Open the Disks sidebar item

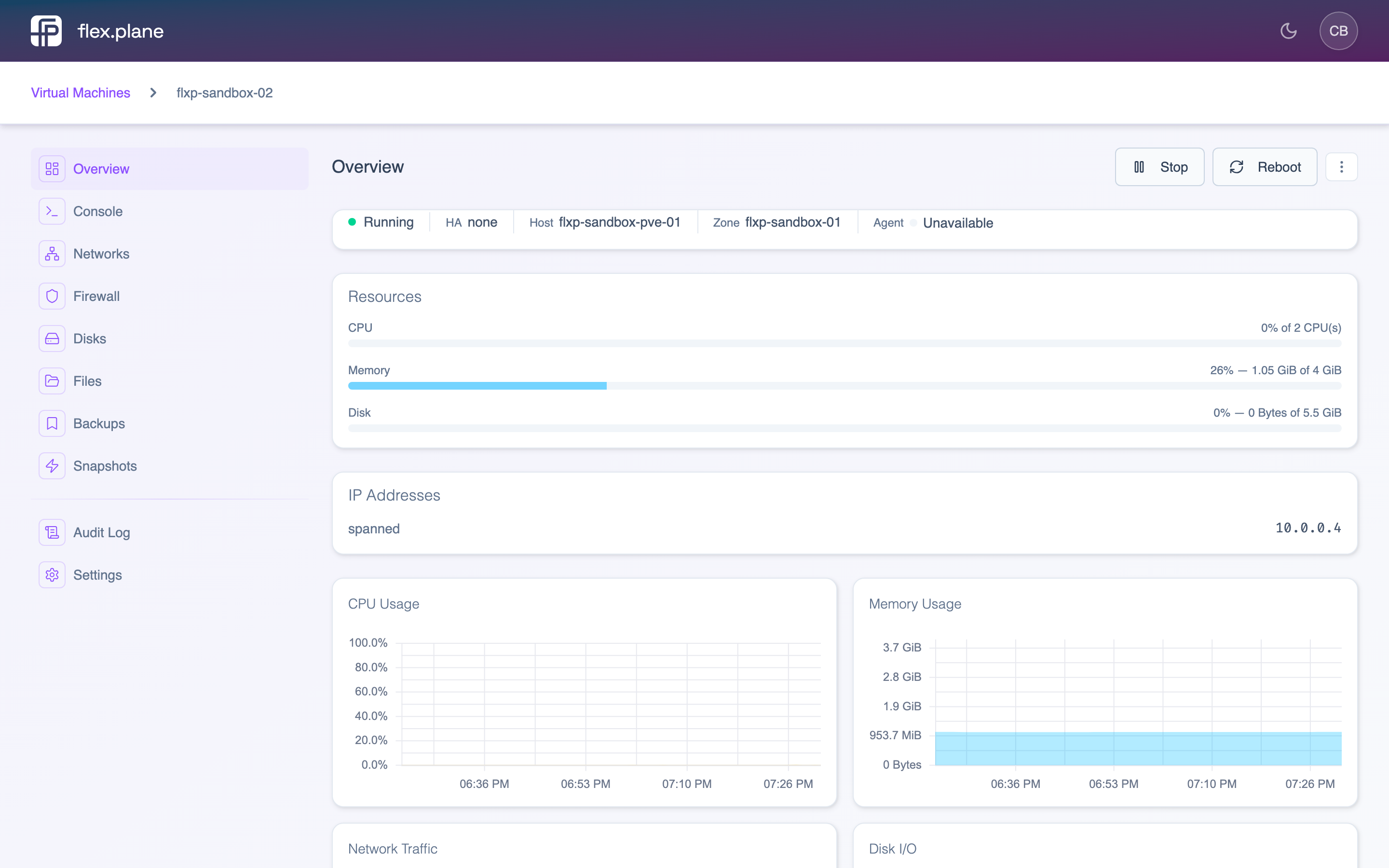tap(170, 339)
